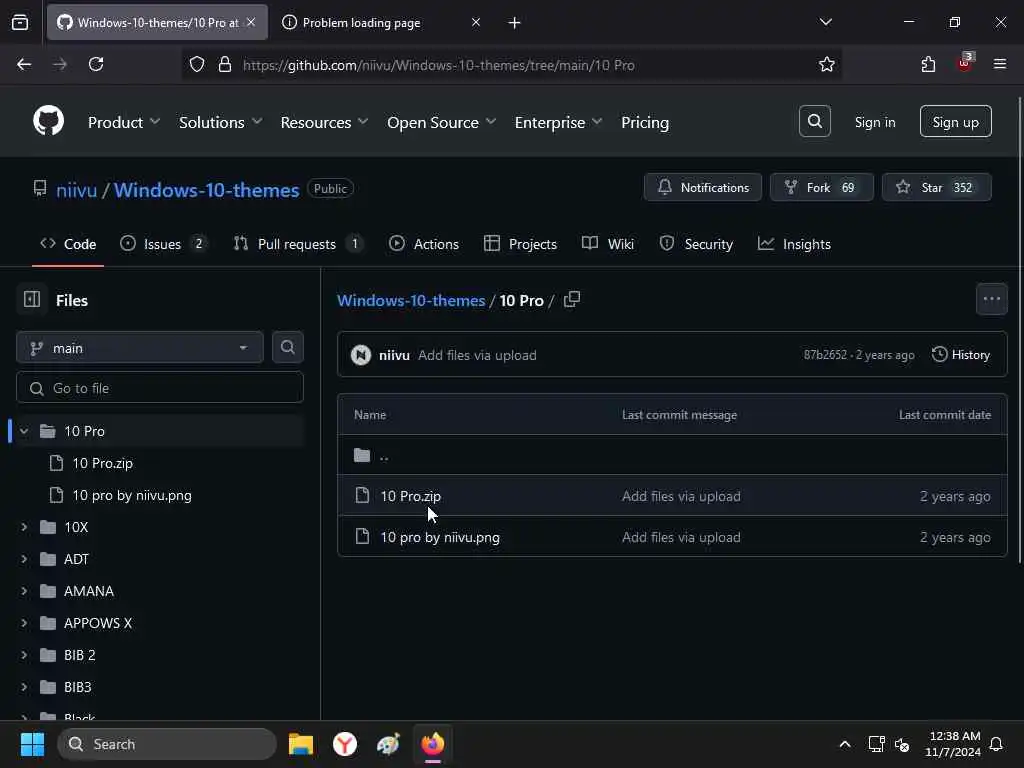
Task: Open a new browser tab with plus
Action: pyautogui.click(x=514, y=23)
